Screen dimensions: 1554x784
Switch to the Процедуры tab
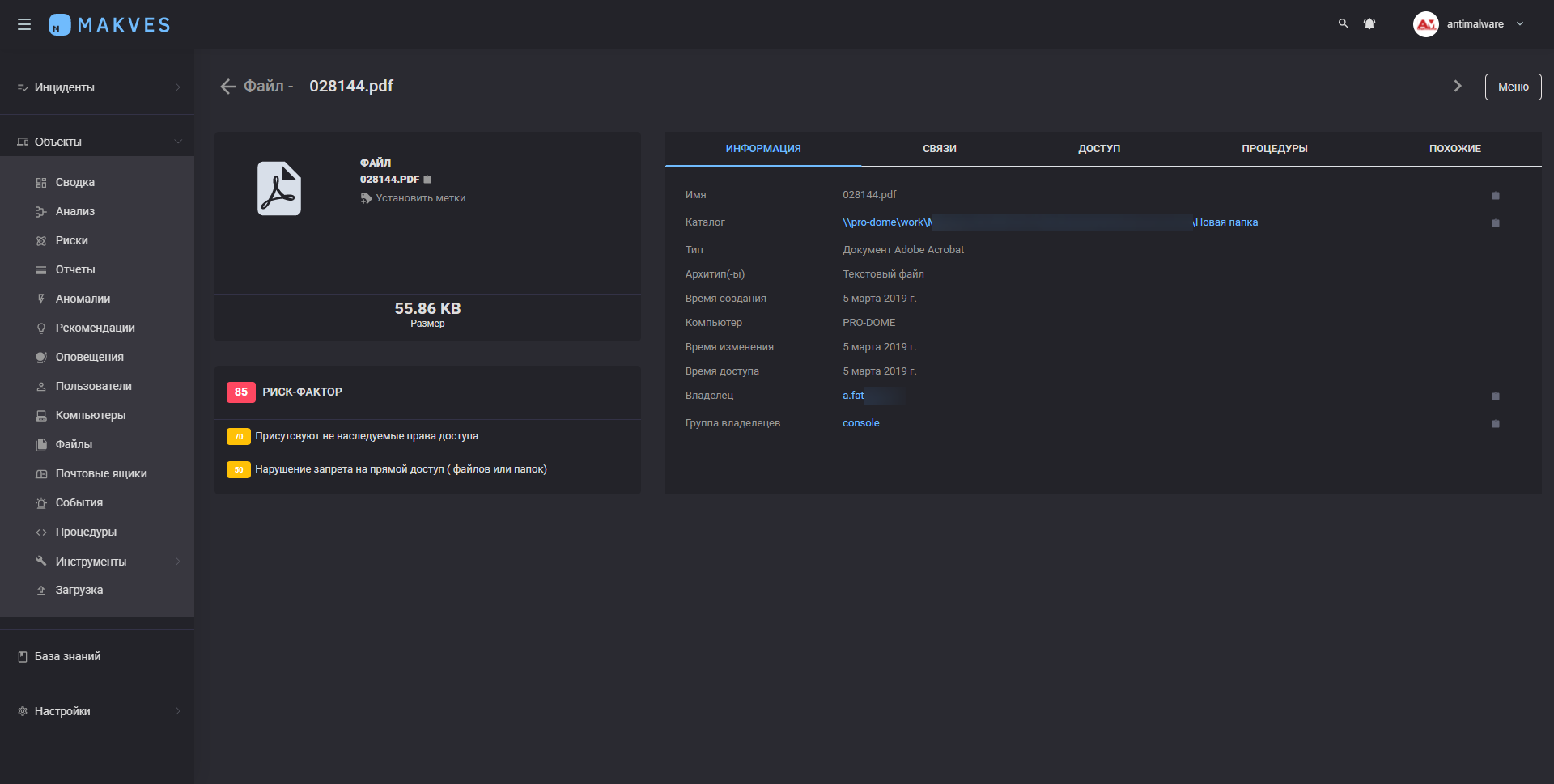coord(1275,149)
